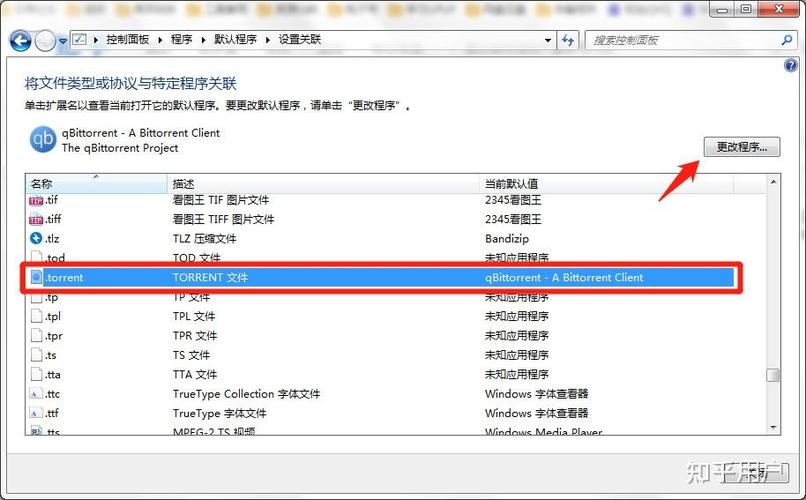Select the .tpr extension name
This screenshot has width=806, height=500.
click(x=53, y=336)
